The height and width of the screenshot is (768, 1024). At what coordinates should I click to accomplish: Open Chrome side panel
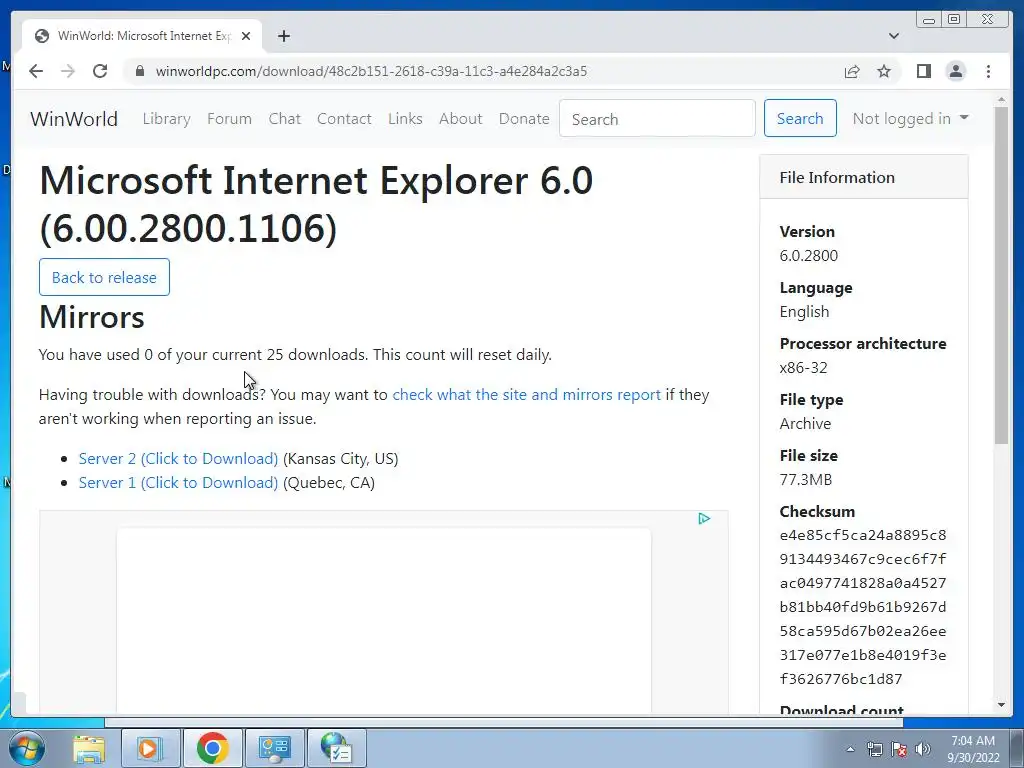(x=923, y=71)
